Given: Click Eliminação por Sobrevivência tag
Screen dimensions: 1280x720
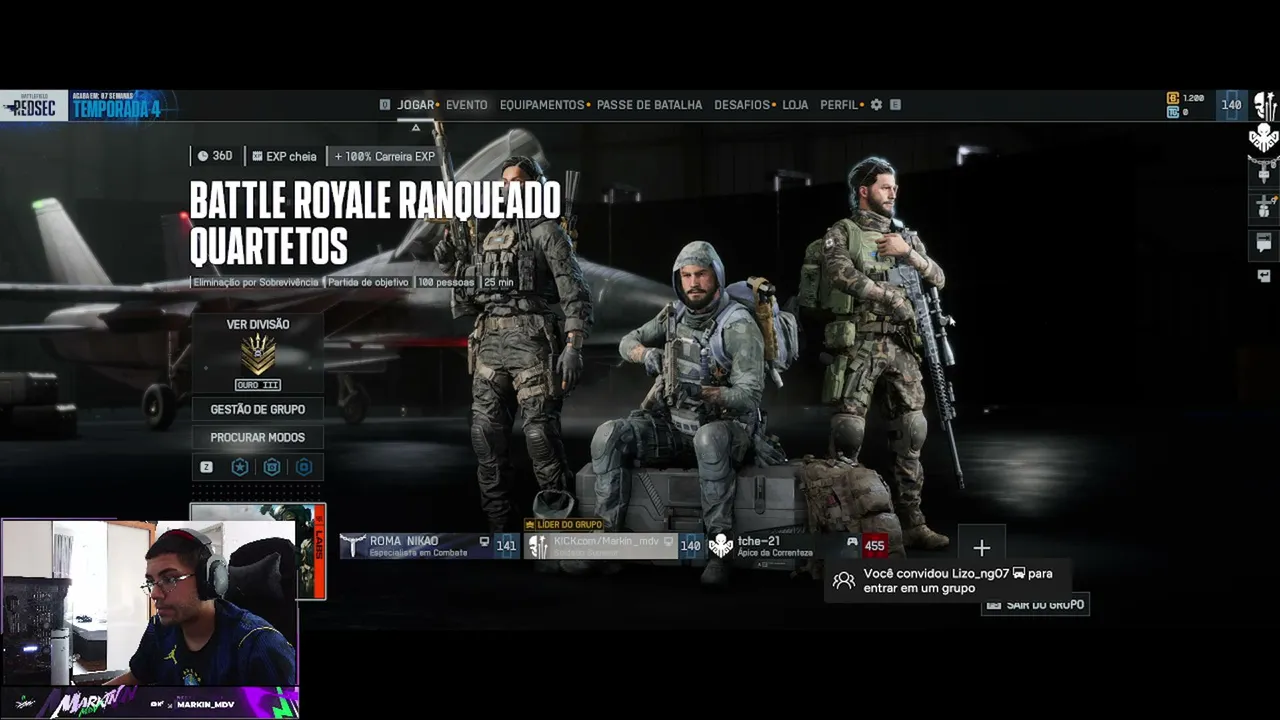Looking at the screenshot, I should (257, 283).
